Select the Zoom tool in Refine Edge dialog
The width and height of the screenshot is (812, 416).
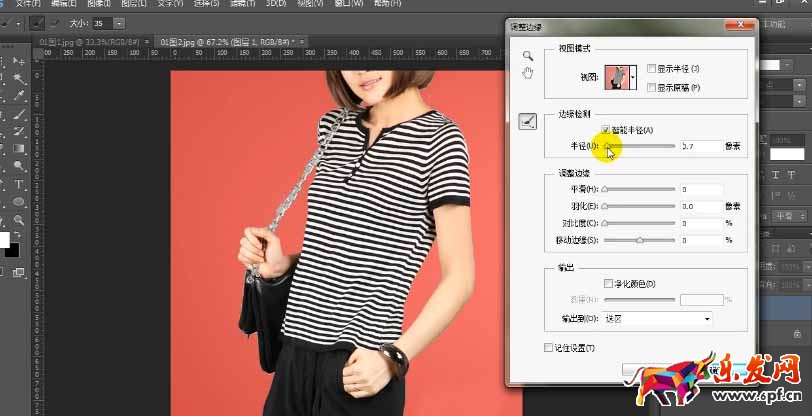pos(528,57)
